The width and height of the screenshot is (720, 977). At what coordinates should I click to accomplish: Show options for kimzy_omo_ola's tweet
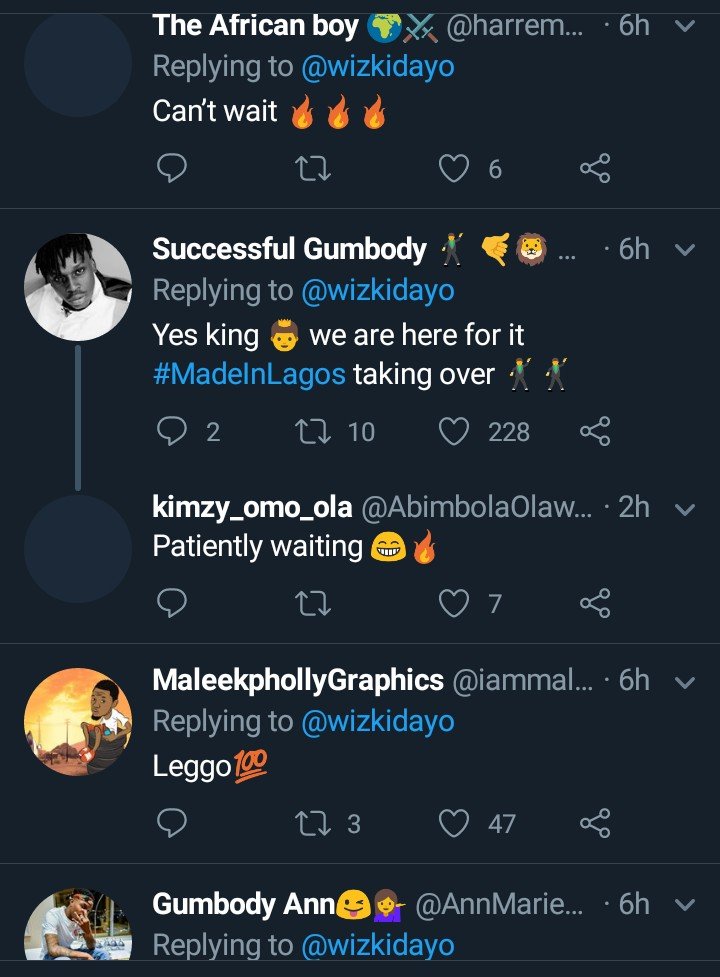(x=685, y=508)
